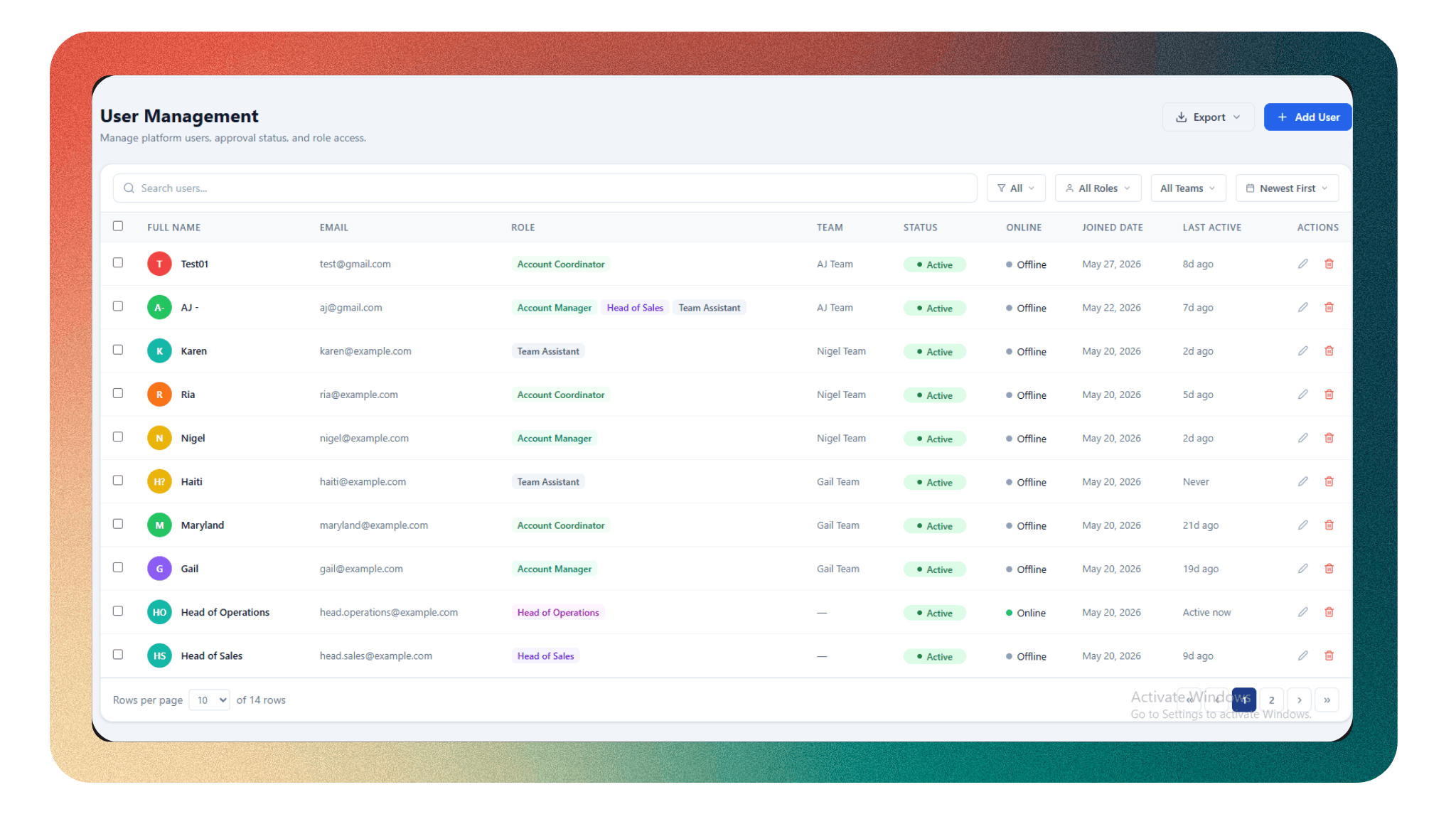Remove Karen with the trash icon
The image size is (1456, 819).
pos(1329,350)
